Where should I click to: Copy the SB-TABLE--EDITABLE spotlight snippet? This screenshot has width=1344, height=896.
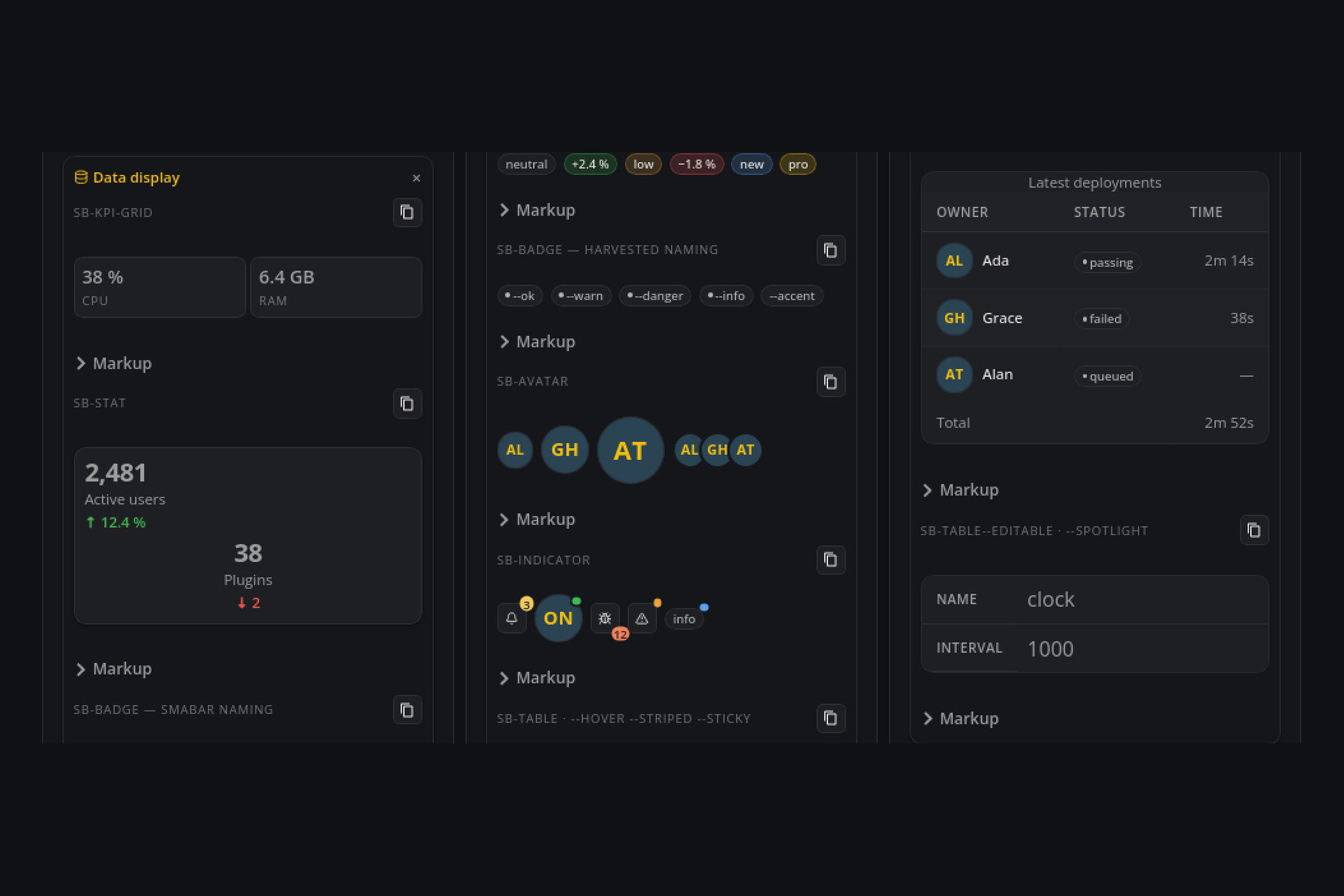click(x=1254, y=530)
